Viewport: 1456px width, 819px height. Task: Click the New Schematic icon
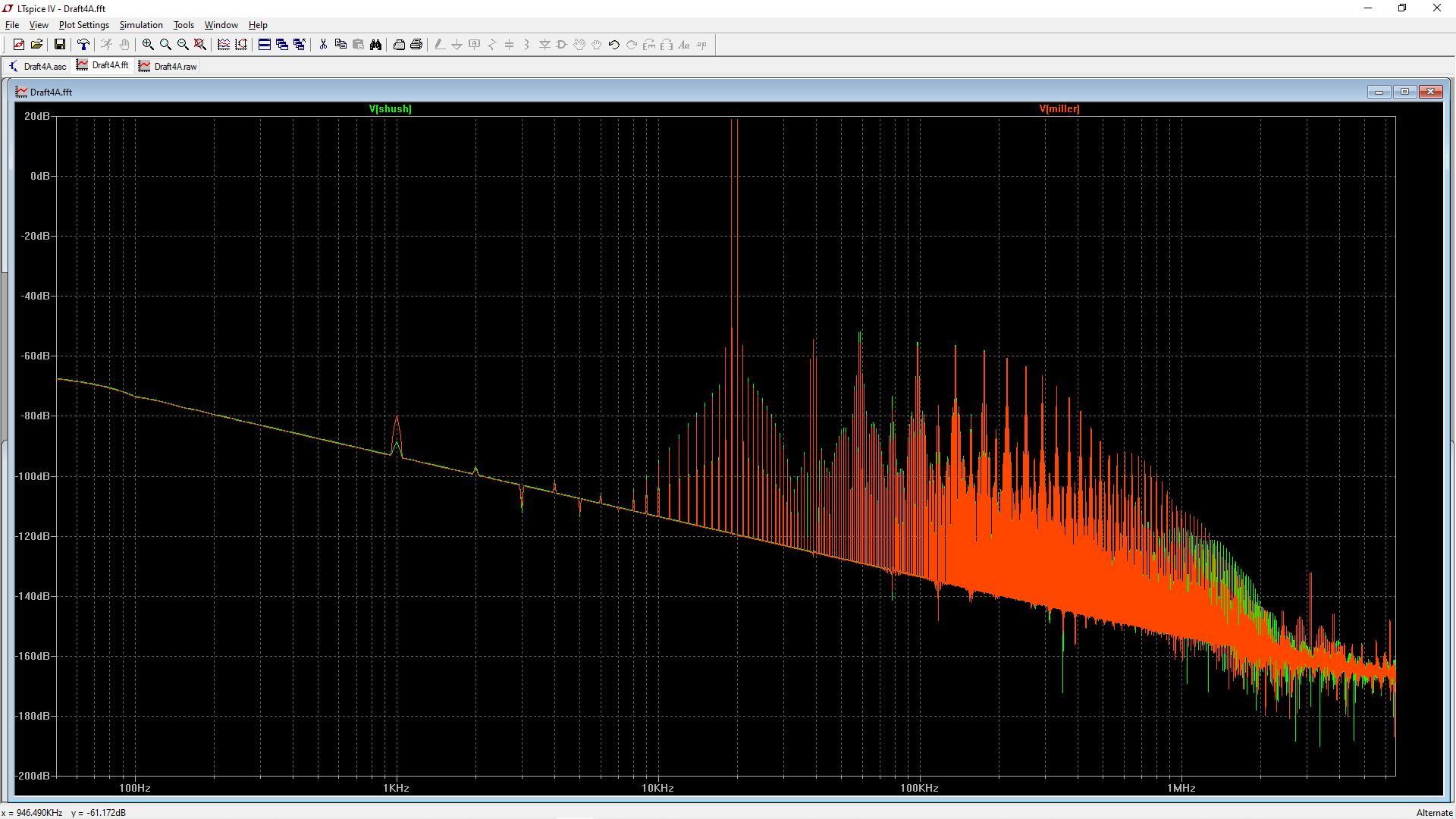click(19, 45)
